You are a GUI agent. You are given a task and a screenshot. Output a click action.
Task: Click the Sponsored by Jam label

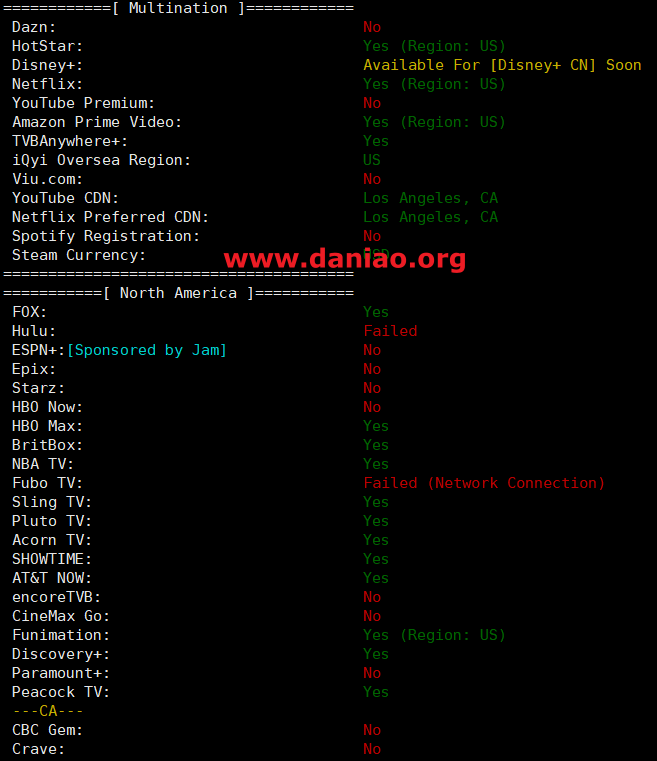tap(147, 350)
